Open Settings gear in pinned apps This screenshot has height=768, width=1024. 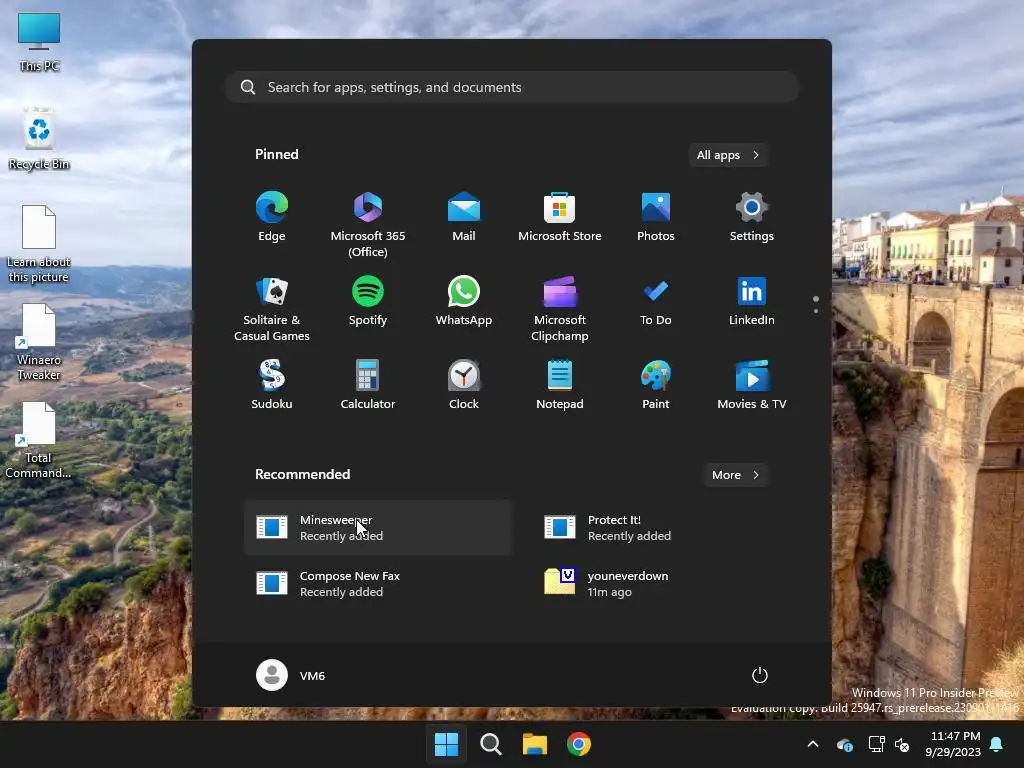[752, 217]
